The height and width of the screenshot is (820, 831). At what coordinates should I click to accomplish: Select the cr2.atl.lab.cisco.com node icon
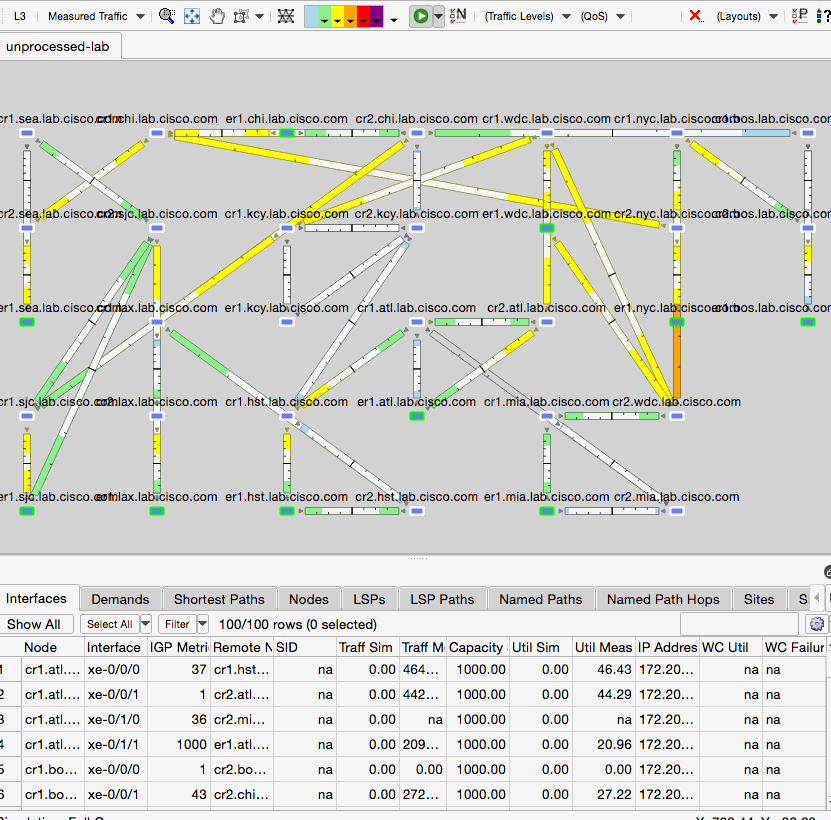click(547, 322)
